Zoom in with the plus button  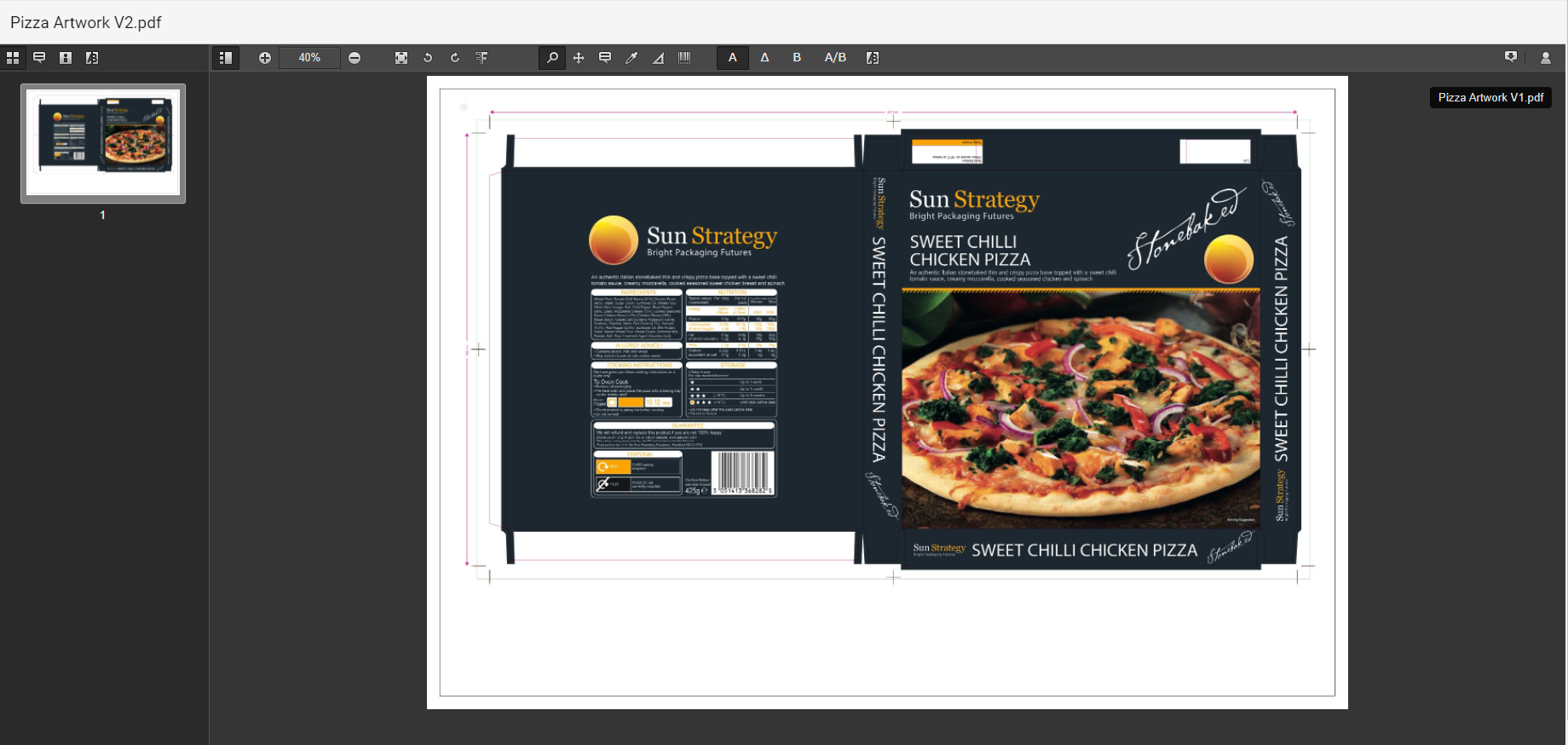(x=265, y=58)
